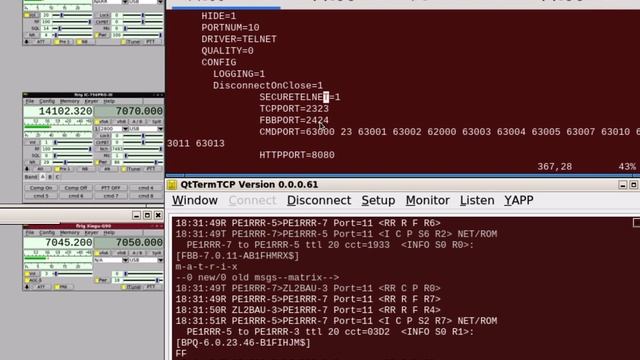This screenshot has height=360, width=640.
Task: Click PTT button in IC-756PRO window
Action: pyautogui.click(x=153, y=169)
